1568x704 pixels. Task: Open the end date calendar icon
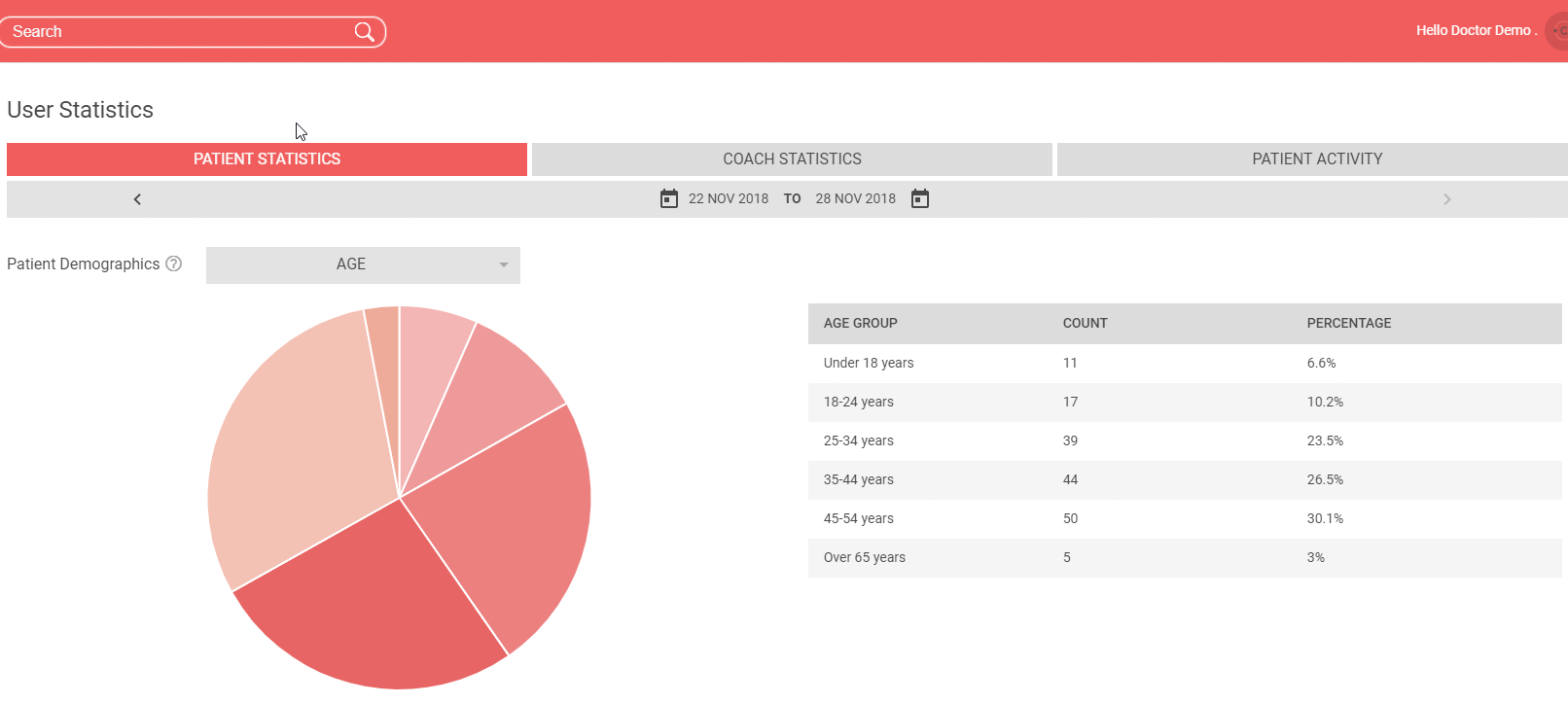[920, 198]
